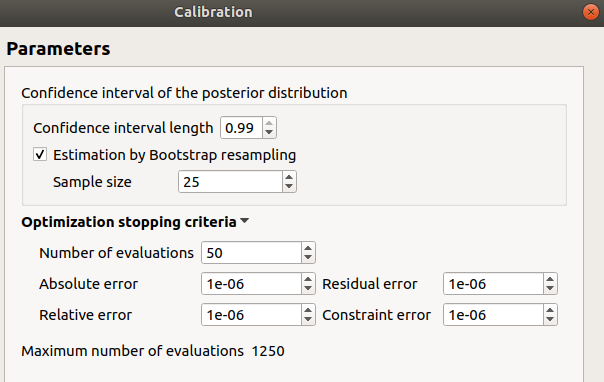Screen dimensions: 604x382
Task: Increase the Confidence interval length value
Action: coord(269,123)
